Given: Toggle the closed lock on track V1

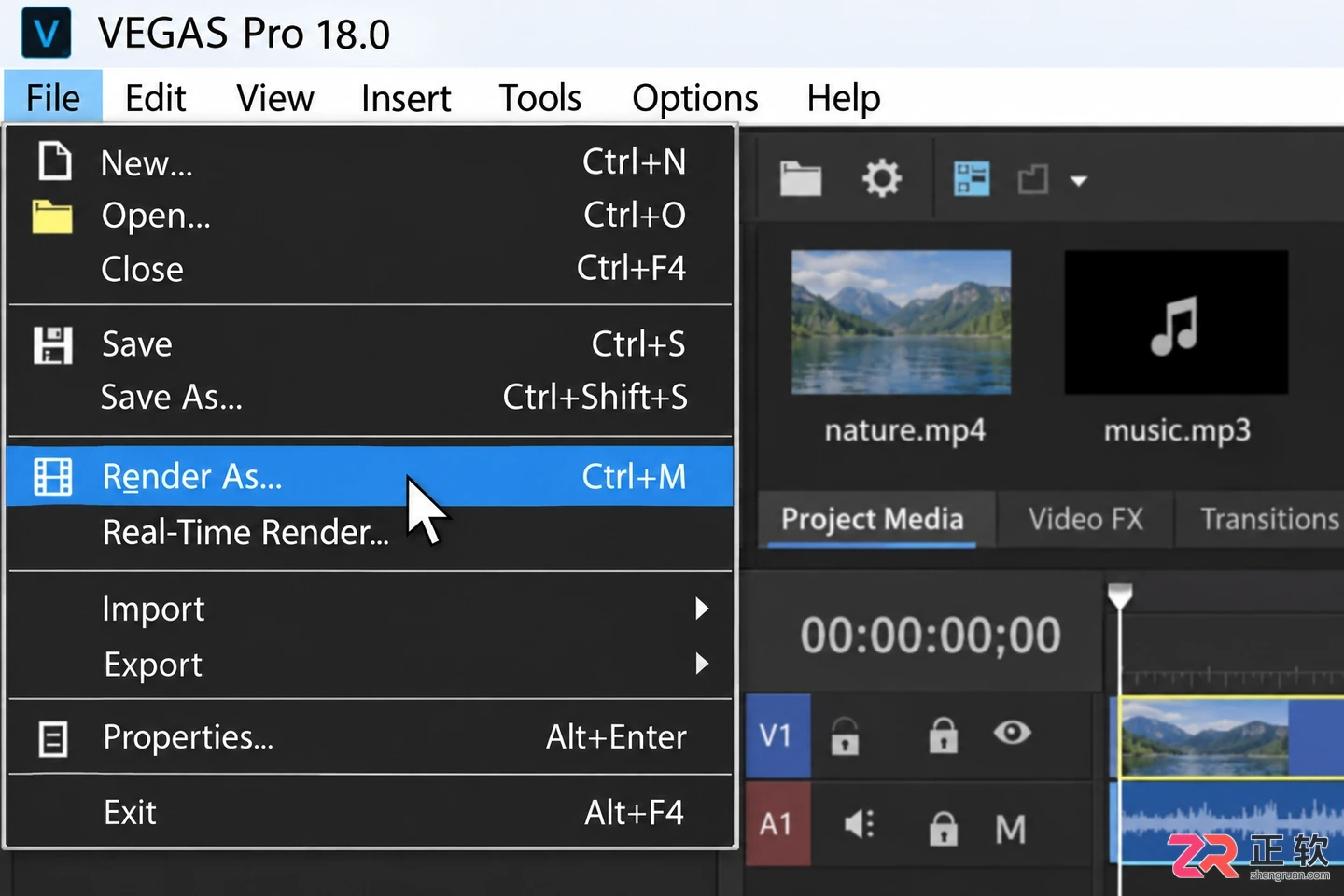Looking at the screenshot, I should 943,735.
